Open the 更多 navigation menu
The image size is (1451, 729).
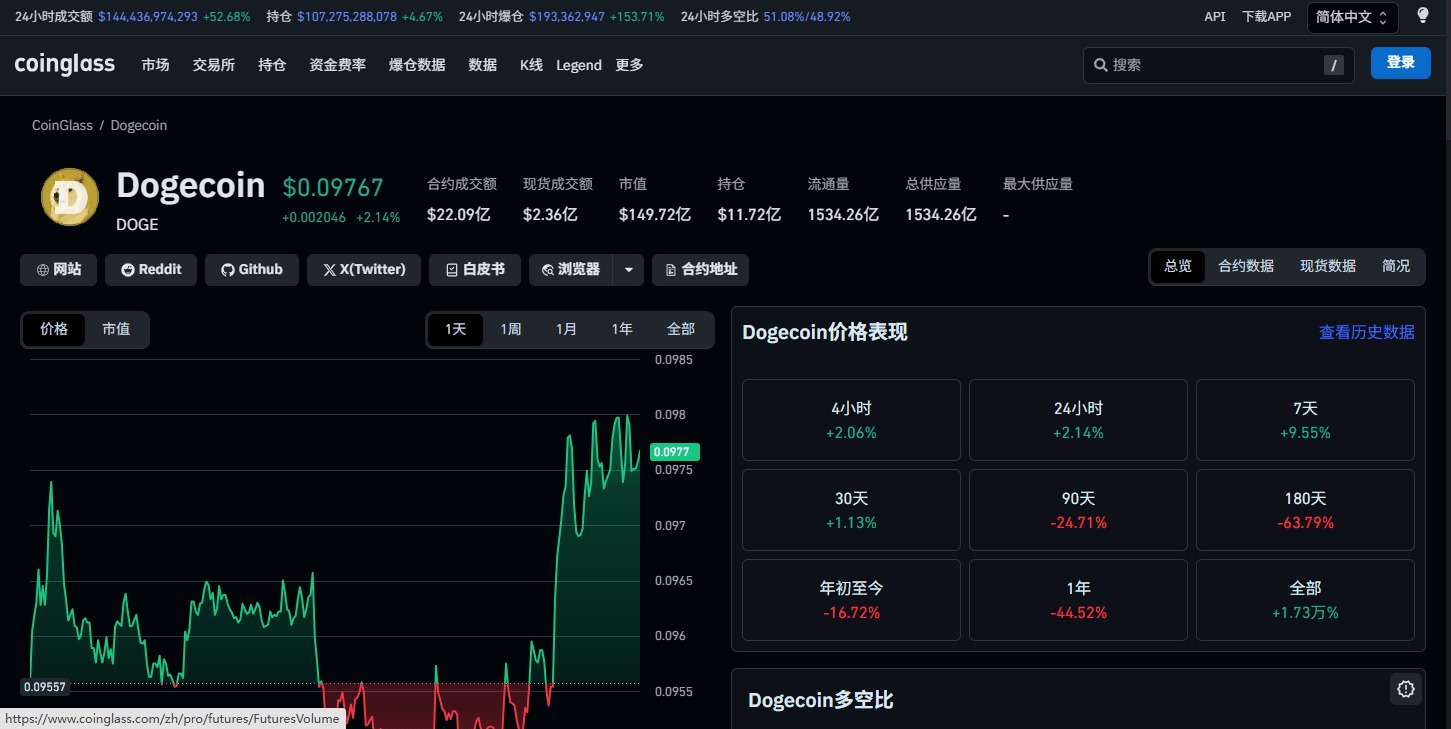pyautogui.click(x=629, y=65)
